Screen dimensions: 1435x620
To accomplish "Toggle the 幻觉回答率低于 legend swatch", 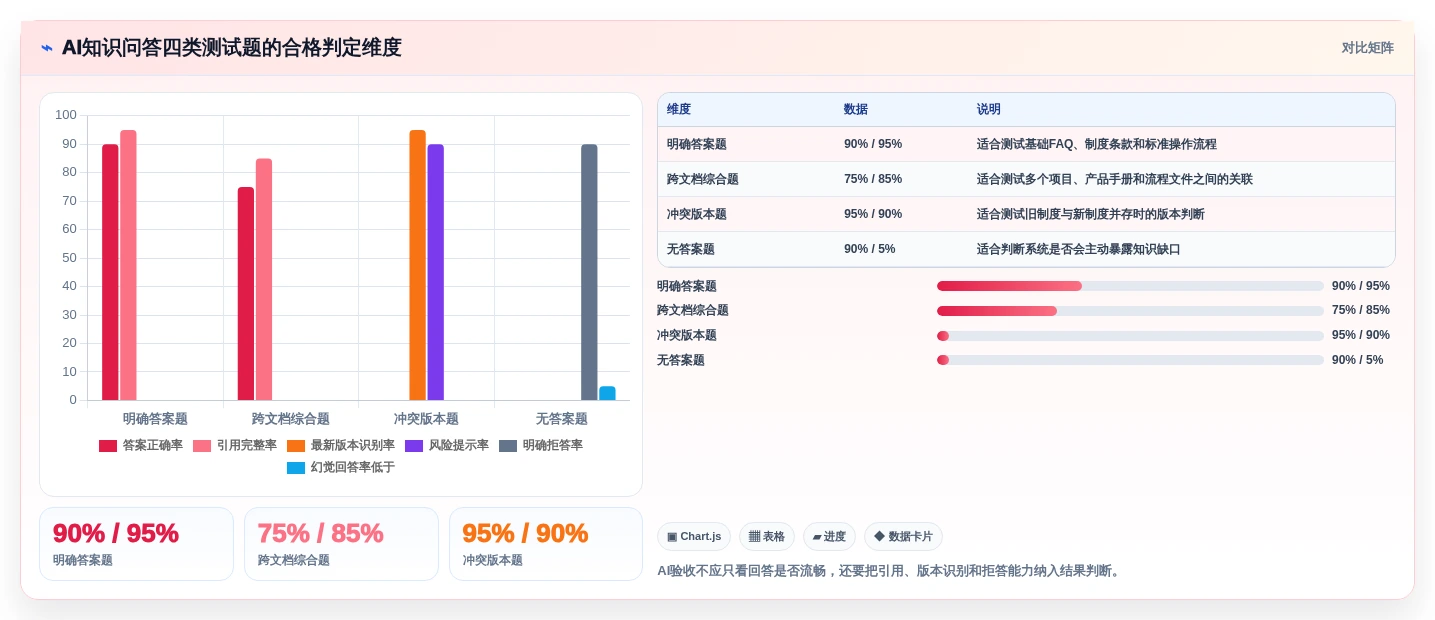I will tap(296, 468).
